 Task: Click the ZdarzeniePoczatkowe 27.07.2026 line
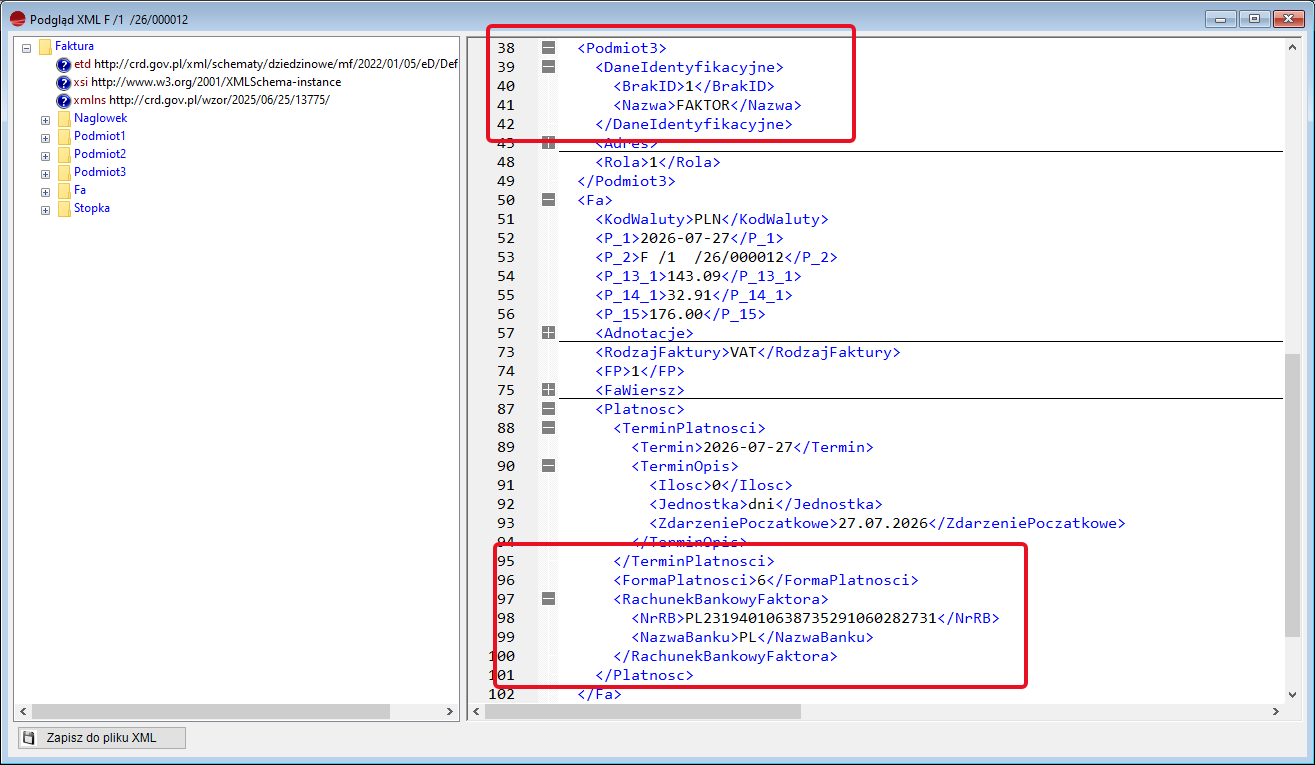[888, 523]
